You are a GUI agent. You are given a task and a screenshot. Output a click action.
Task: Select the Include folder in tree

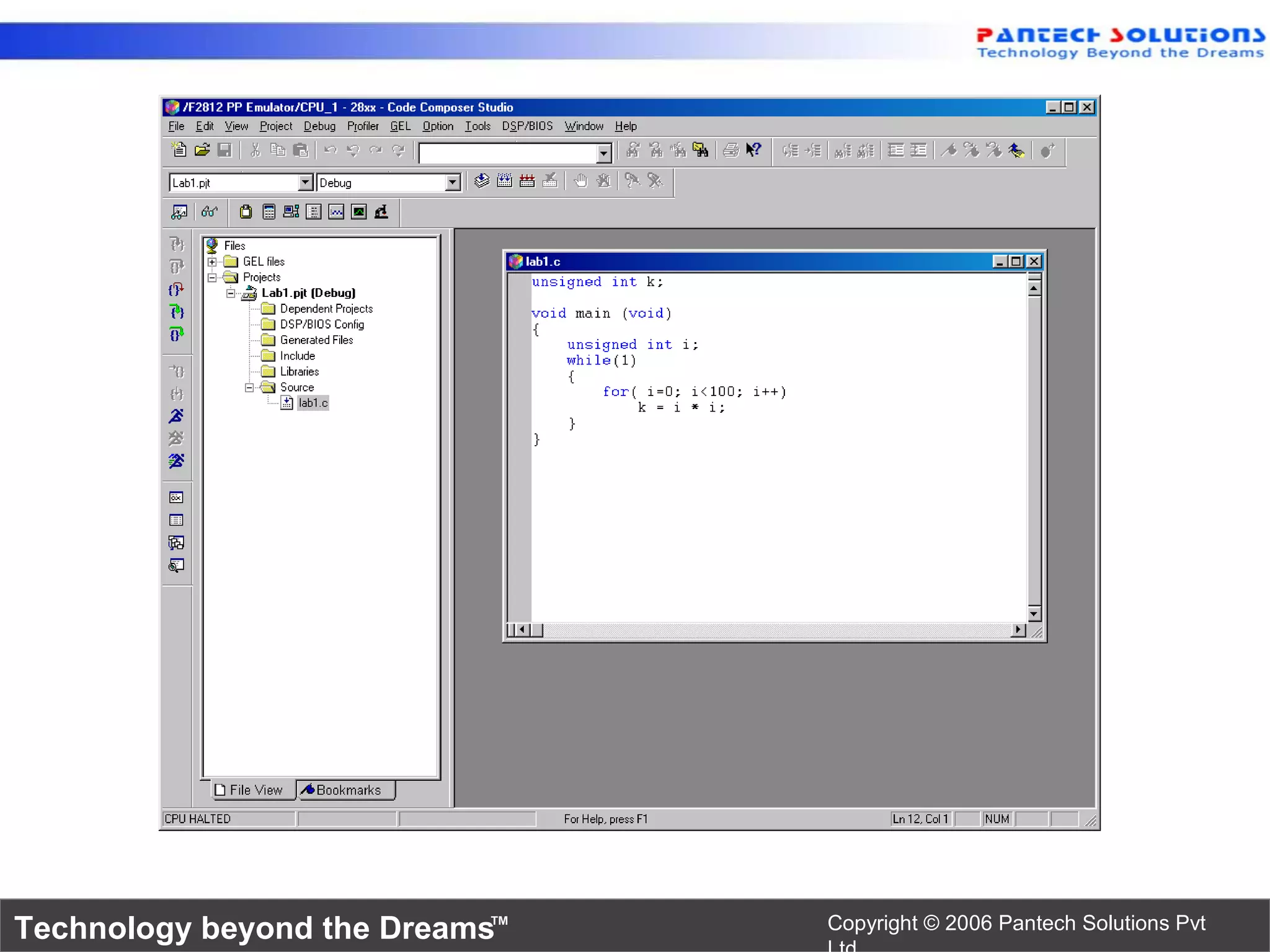point(297,356)
